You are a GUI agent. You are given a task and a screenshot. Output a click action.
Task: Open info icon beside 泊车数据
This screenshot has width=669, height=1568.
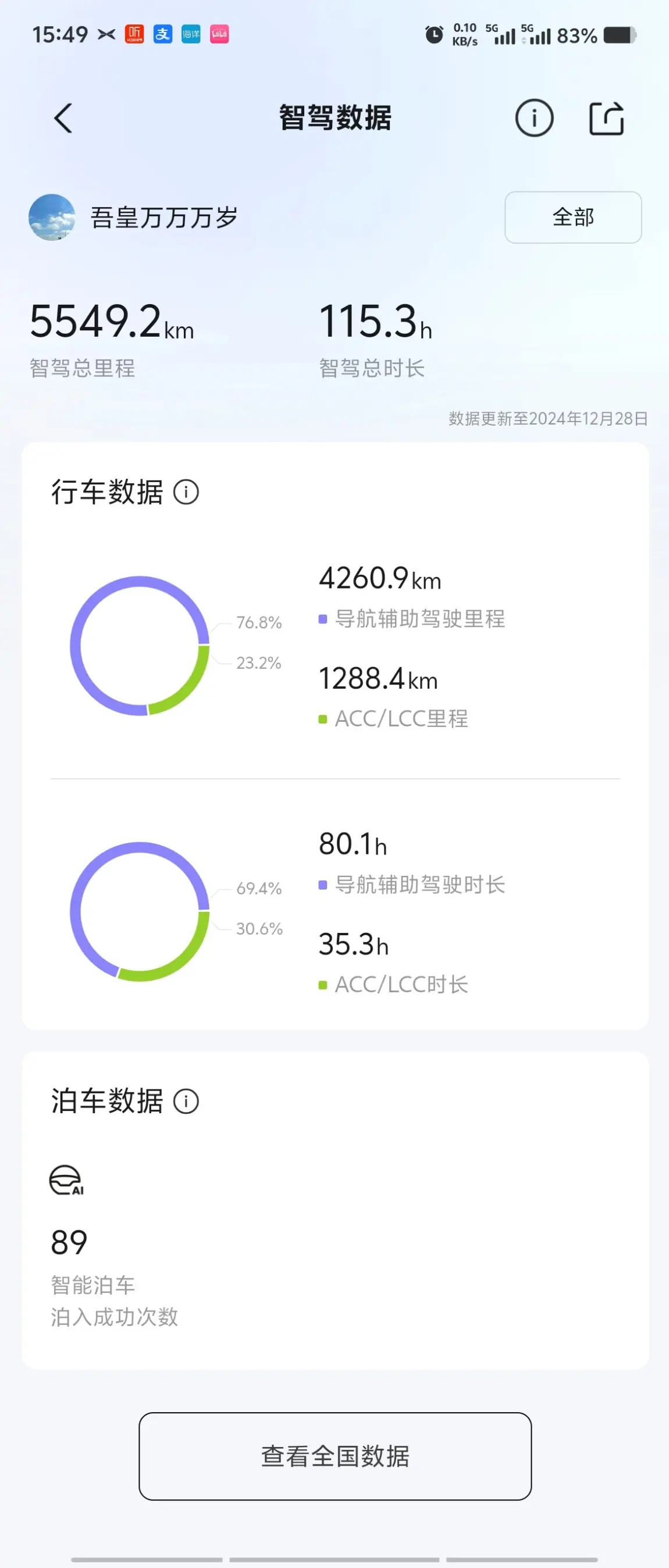point(186,1100)
